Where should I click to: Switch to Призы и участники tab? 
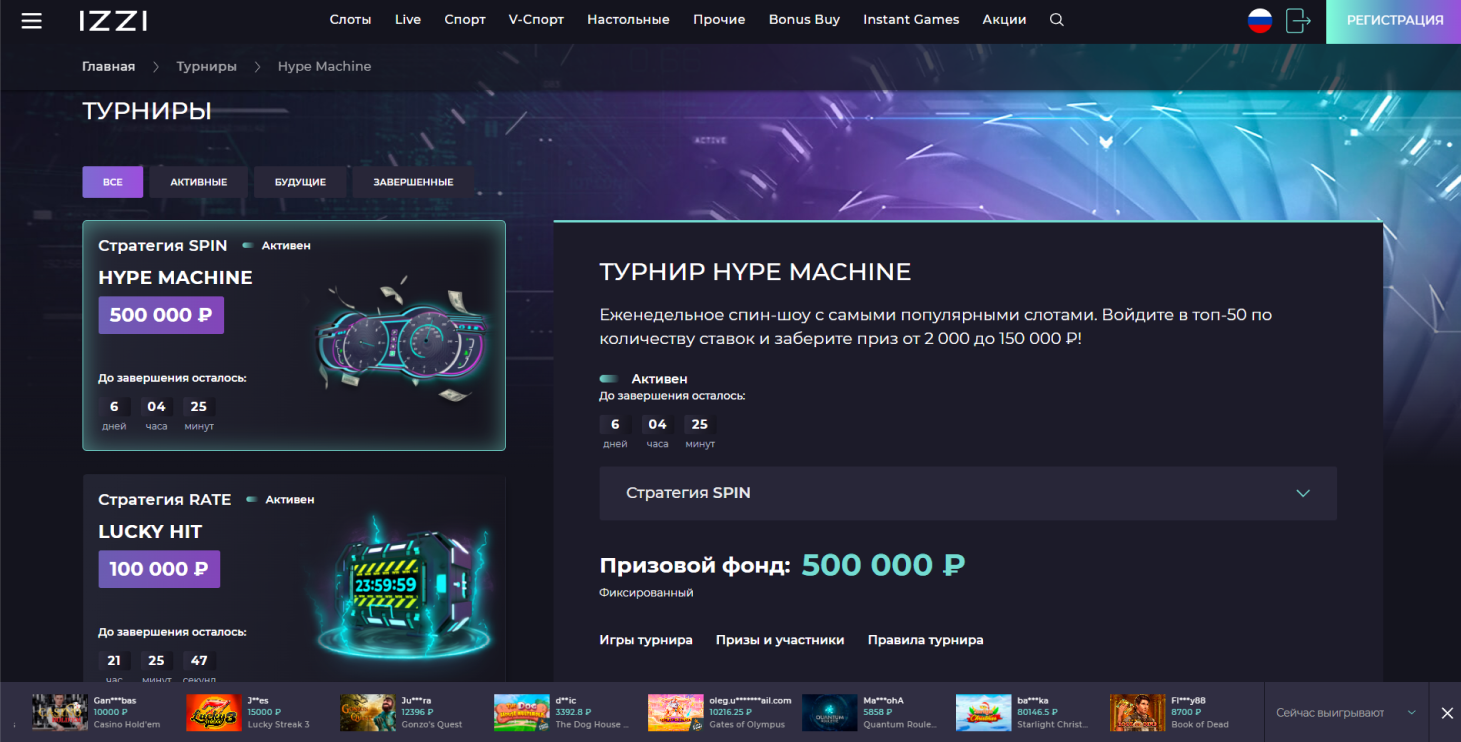click(780, 640)
